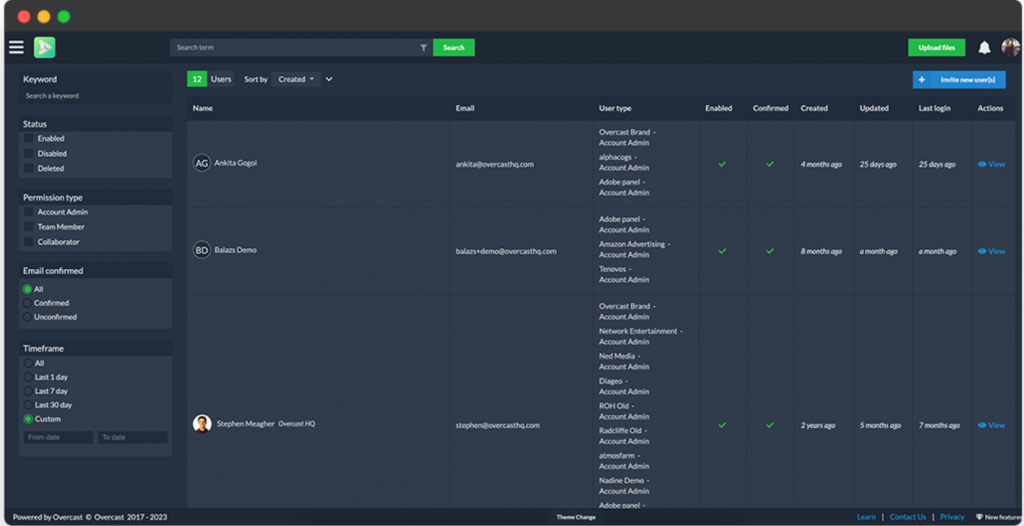Open the Contact Us footer link
The width and height of the screenshot is (1024, 526).
908,517
